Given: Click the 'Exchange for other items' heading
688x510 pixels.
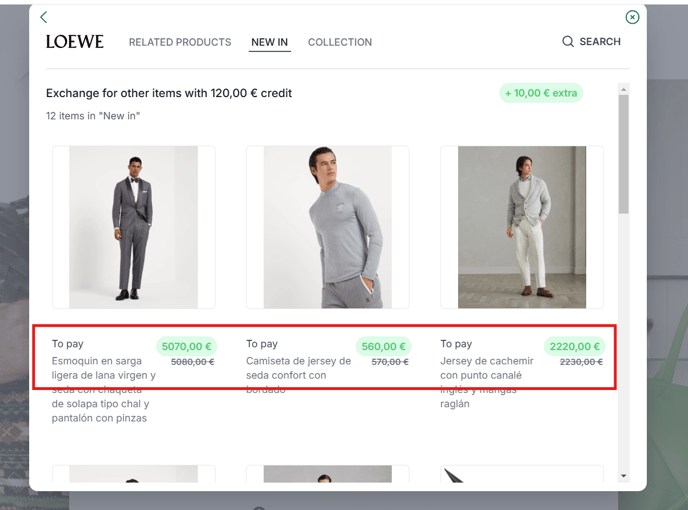Looking at the screenshot, I should pyautogui.click(x=169, y=93).
